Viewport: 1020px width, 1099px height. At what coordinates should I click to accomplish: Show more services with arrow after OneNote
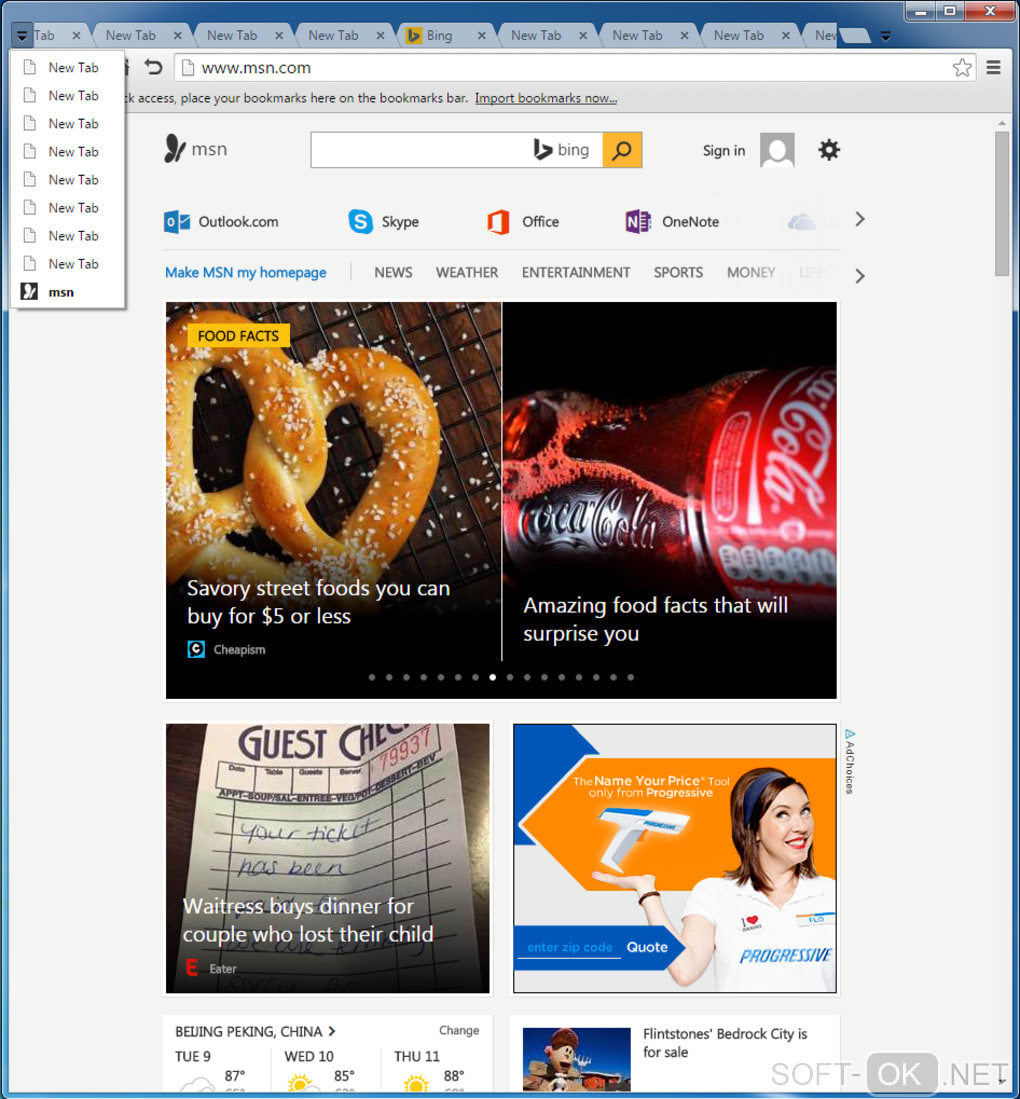[x=860, y=219]
